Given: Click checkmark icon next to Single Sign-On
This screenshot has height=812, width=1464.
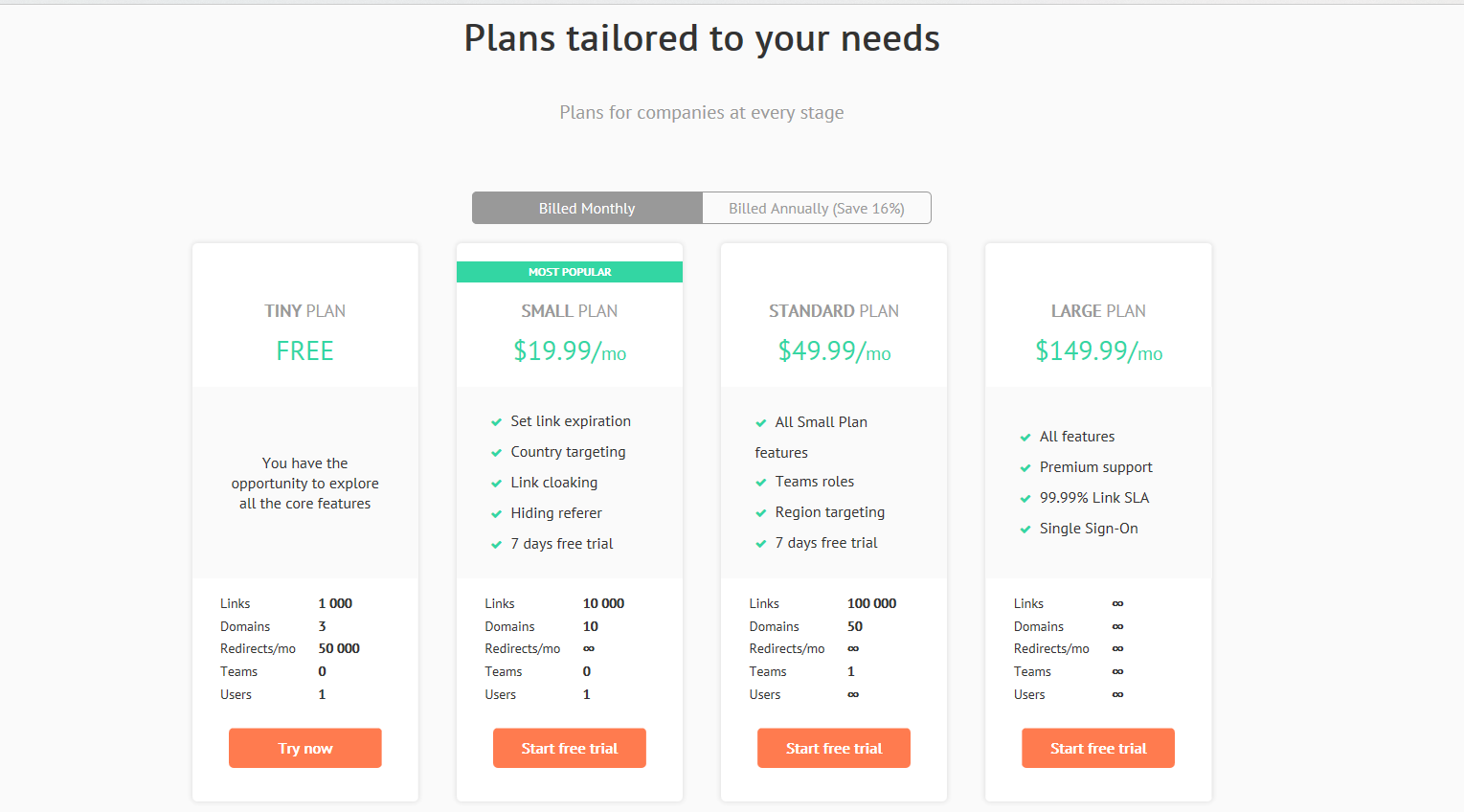Looking at the screenshot, I should point(1025,530).
